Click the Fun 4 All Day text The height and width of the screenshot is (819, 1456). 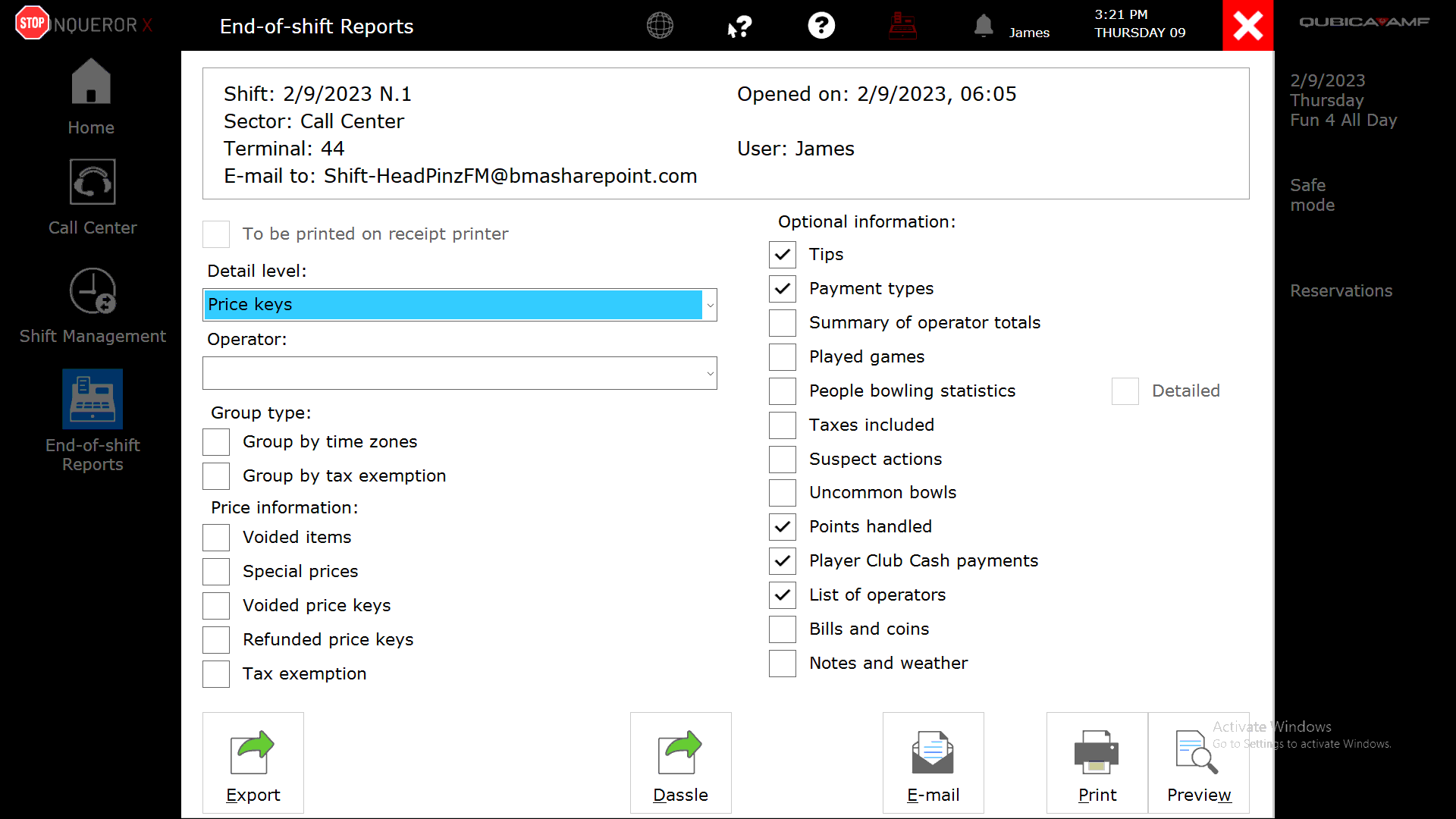1343,120
